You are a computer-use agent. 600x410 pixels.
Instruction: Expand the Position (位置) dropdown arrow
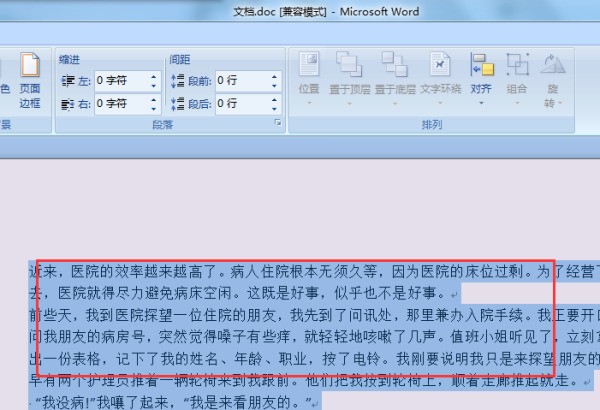coord(309,103)
